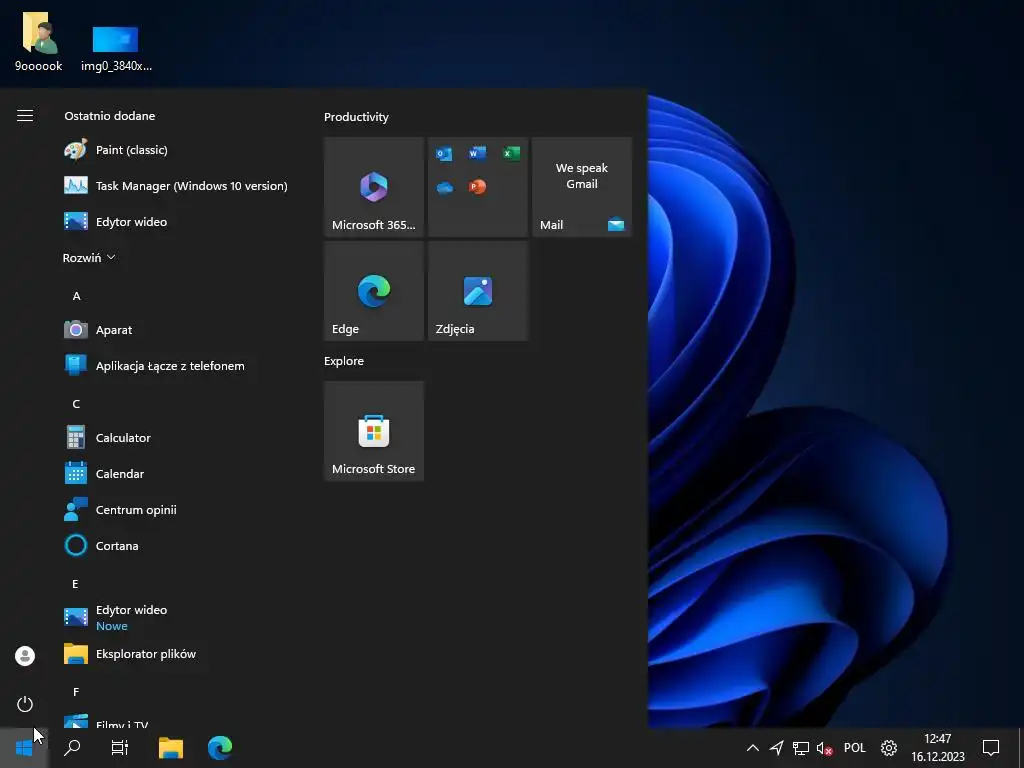This screenshot has width=1024, height=768.
Task: Open File Explorer from the taskbar
Action: [171, 748]
